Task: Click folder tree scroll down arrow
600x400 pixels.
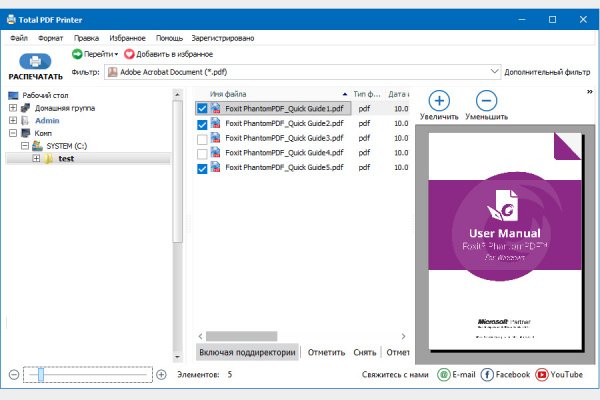Action: (177, 357)
